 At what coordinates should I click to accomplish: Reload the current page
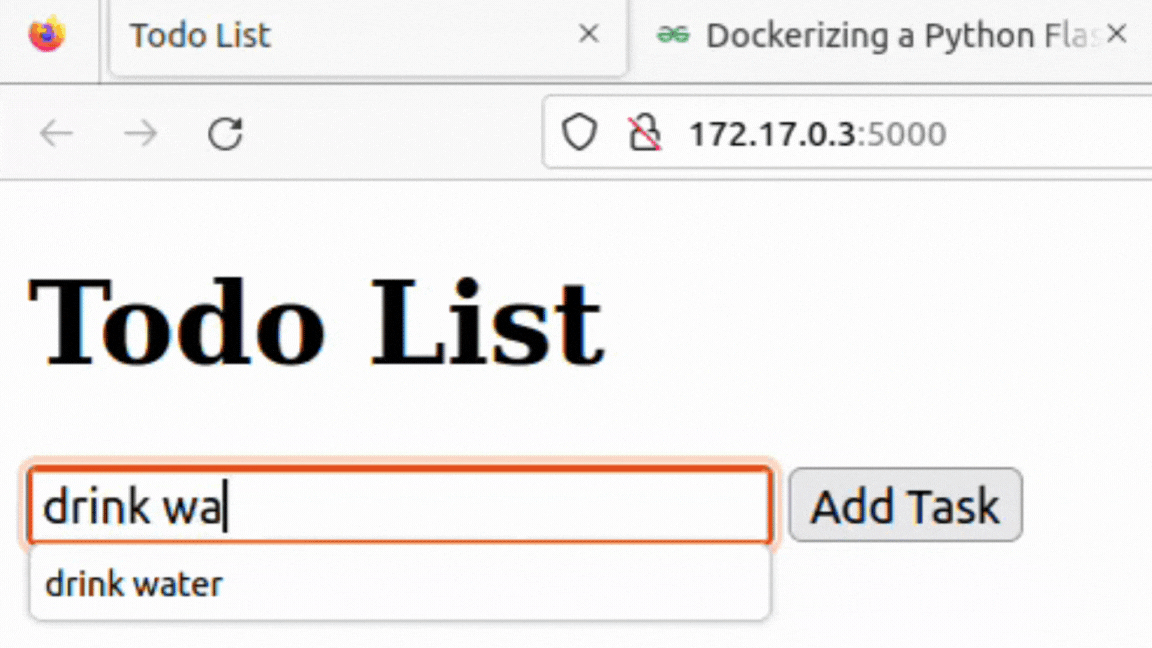click(x=225, y=133)
